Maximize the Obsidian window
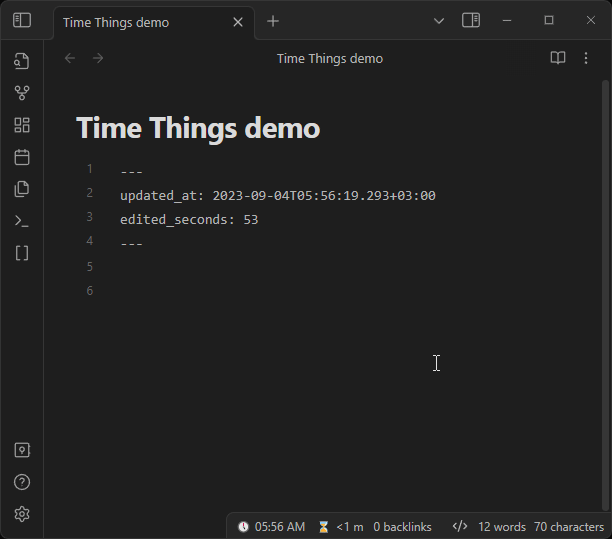Screen dimensions: 612x539 point(549,20)
